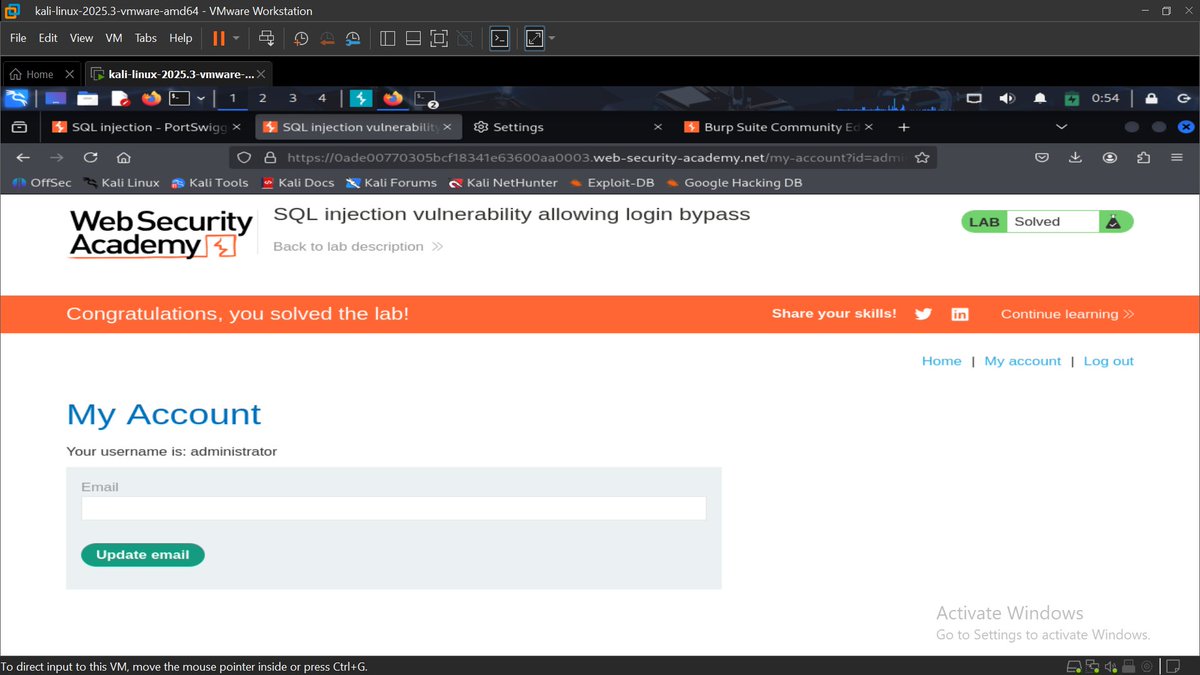1200x675 pixels.
Task: Go to the Firefox home page
Action: [x=124, y=157]
